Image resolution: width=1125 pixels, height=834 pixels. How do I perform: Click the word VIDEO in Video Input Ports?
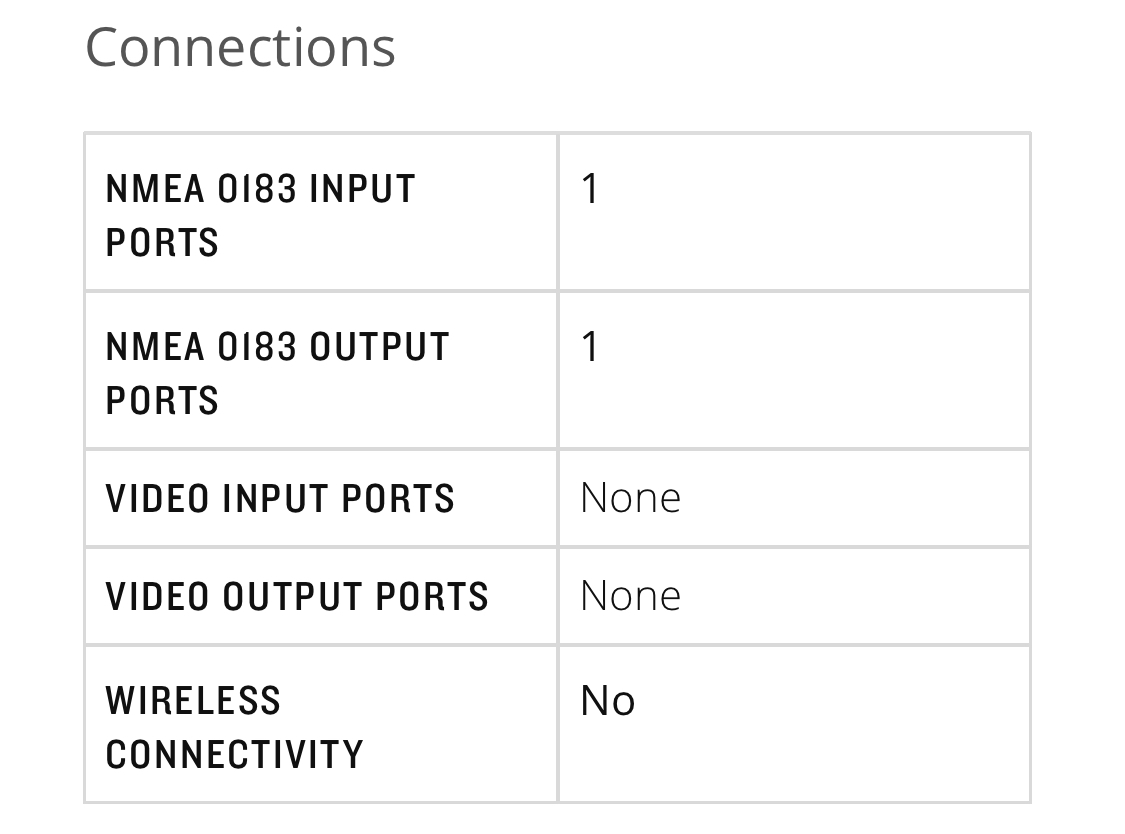tap(158, 498)
